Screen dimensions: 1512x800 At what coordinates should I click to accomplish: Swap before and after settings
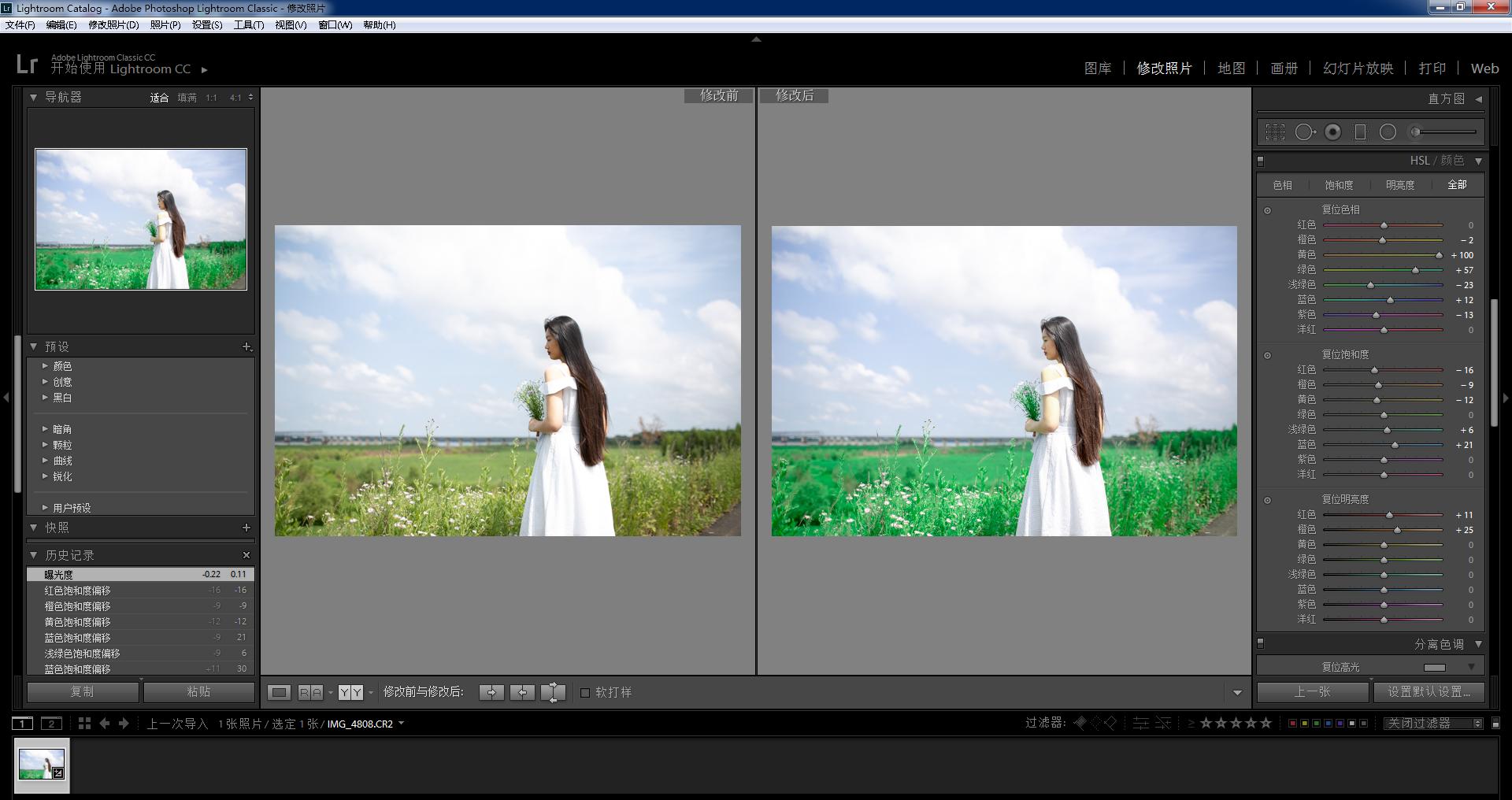point(553,692)
